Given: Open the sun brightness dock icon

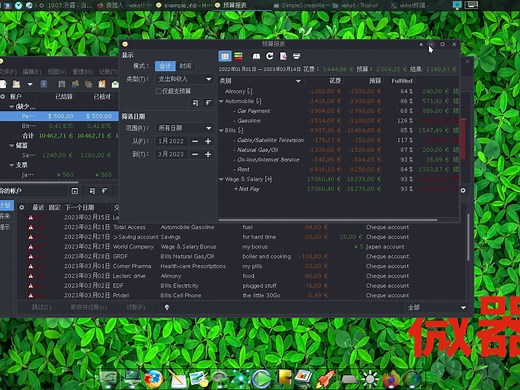Looking at the screenshot, I should click(x=370, y=379).
